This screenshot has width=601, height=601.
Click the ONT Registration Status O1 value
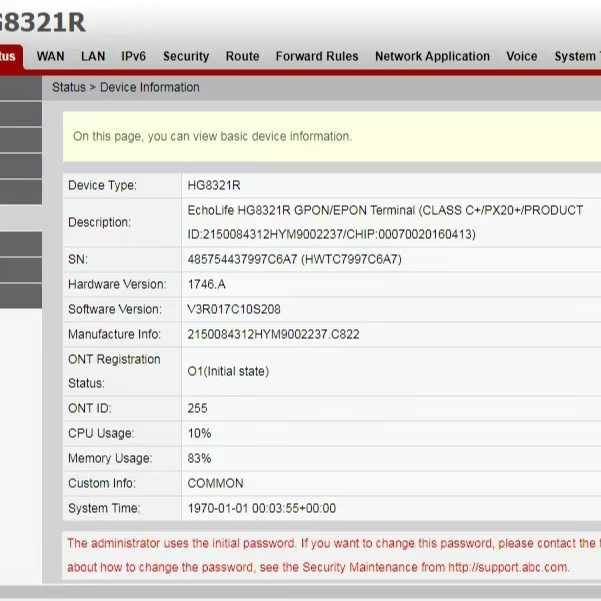click(228, 371)
